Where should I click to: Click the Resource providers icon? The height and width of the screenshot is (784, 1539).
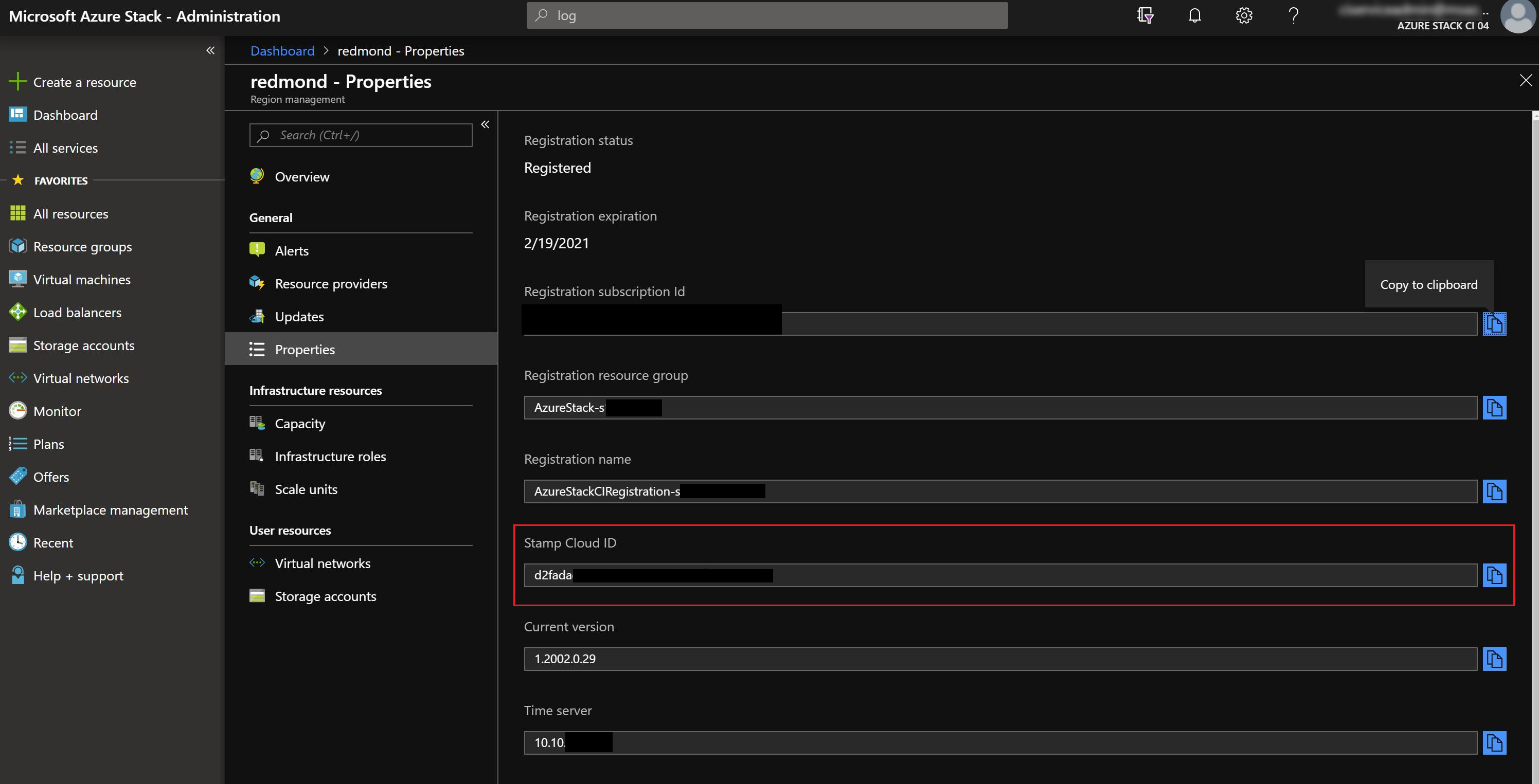258,283
